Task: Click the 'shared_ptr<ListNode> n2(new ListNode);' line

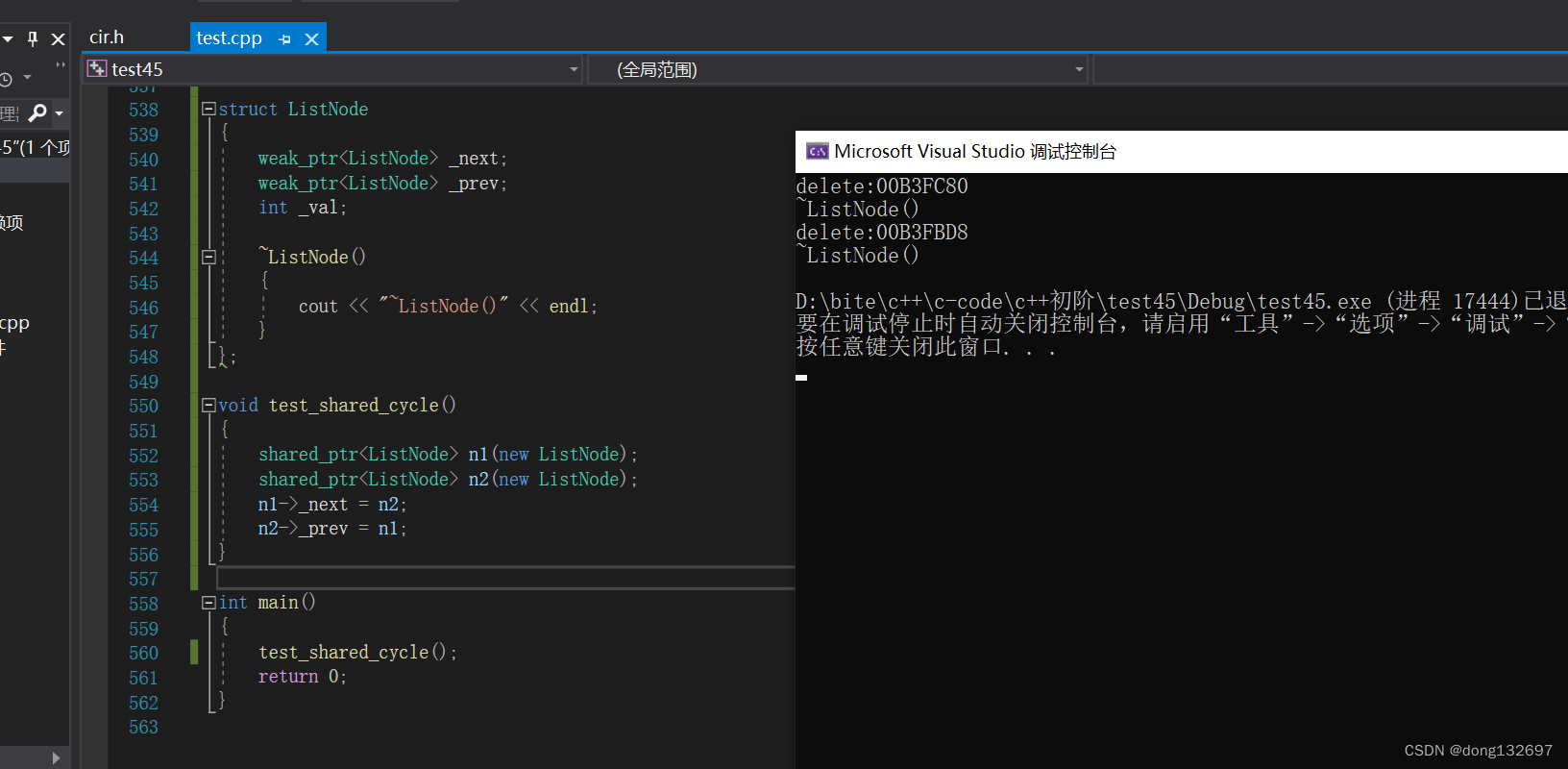Action: pyautogui.click(x=448, y=479)
